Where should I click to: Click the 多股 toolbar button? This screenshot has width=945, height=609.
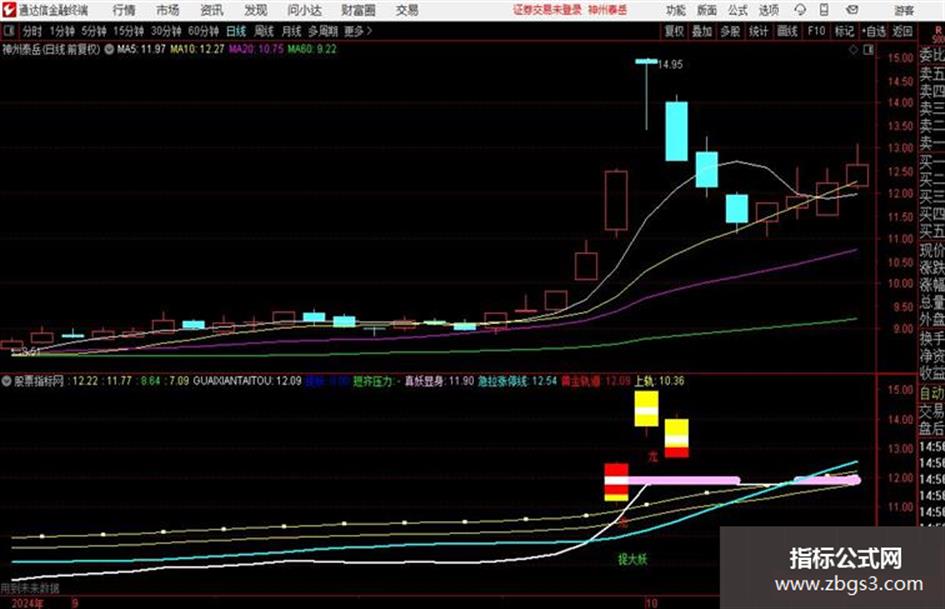pos(730,31)
